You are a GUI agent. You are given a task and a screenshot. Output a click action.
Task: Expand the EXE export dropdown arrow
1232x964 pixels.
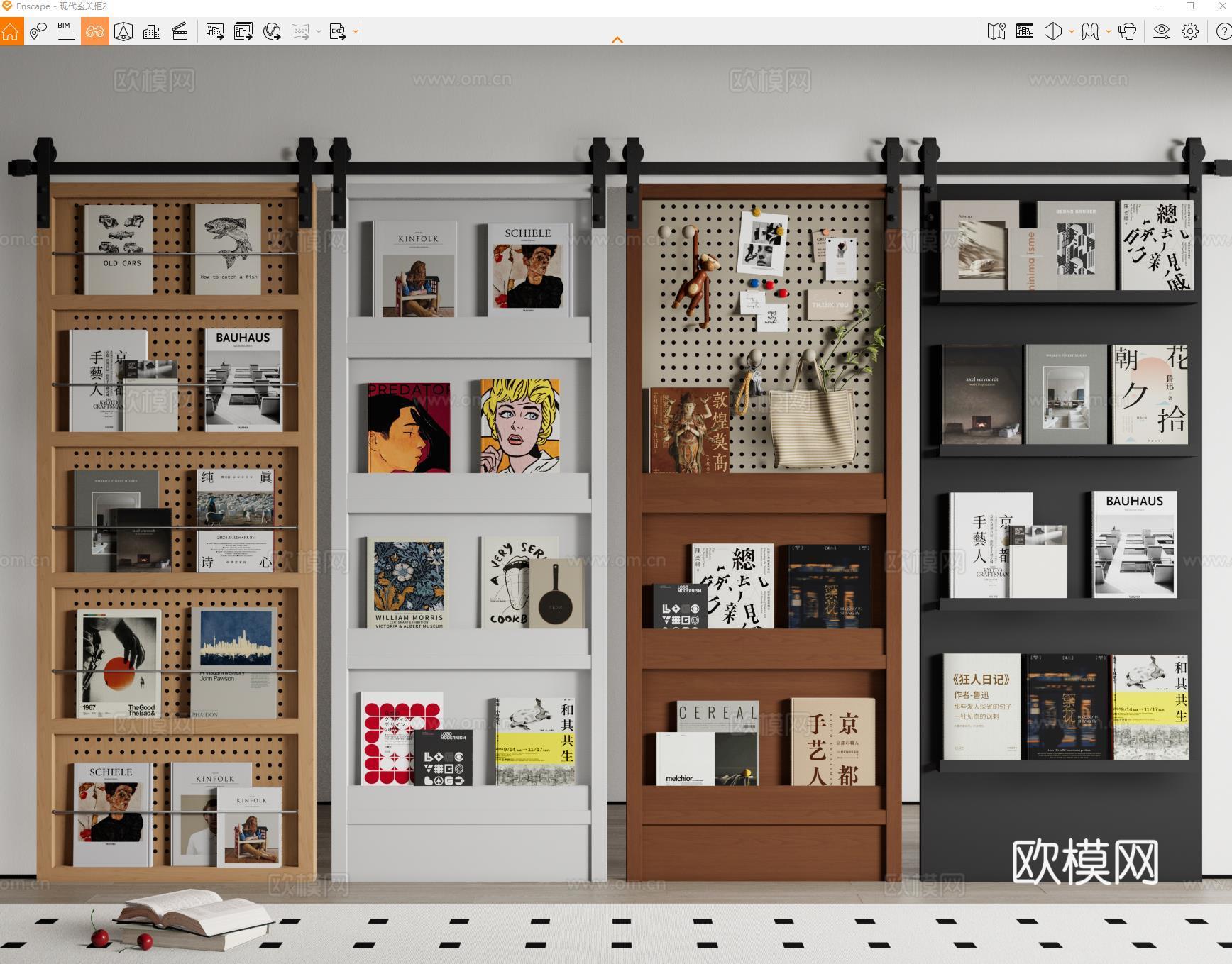tap(356, 31)
